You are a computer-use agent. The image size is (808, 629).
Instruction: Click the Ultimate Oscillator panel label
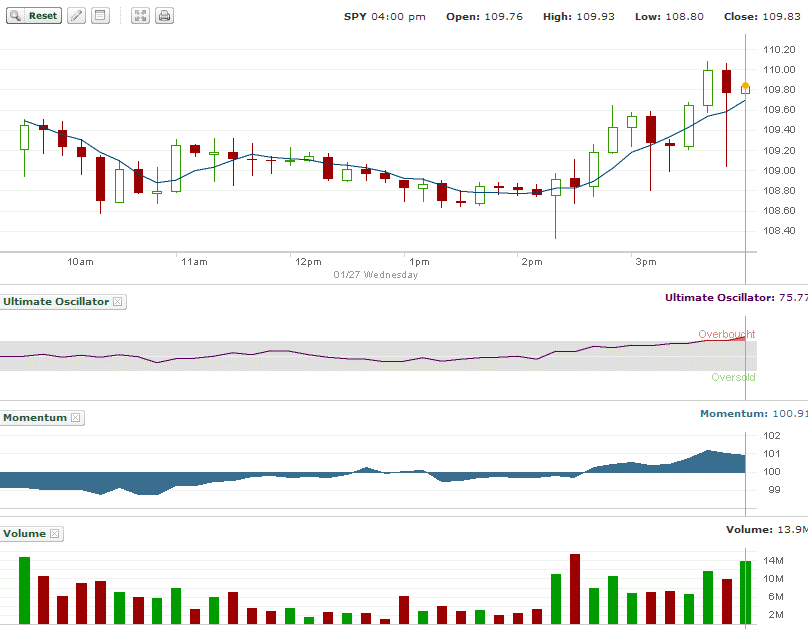click(56, 302)
